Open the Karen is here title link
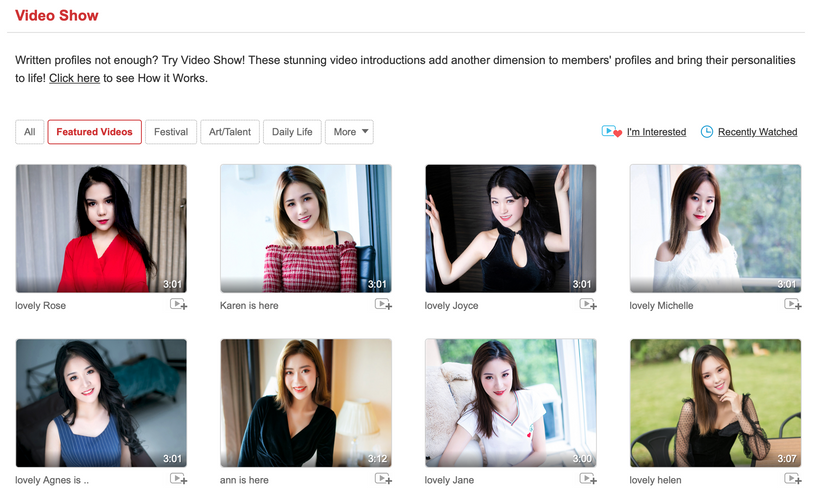This screenshot has width=820, height=499. coord(249,305)
